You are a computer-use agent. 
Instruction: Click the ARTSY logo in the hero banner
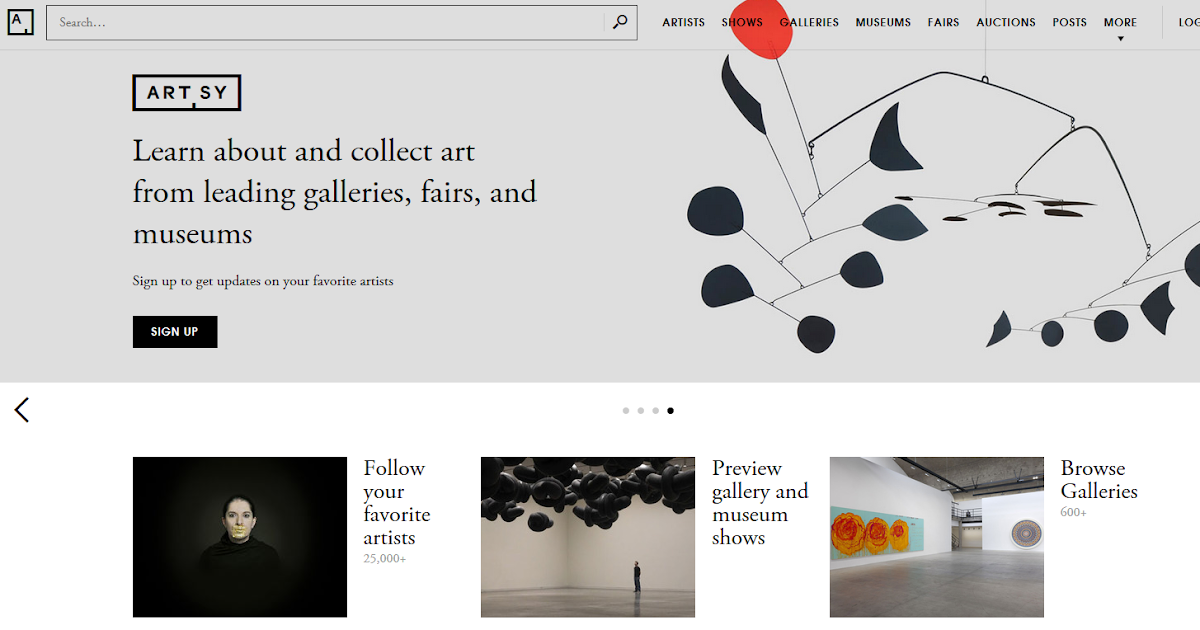[186, 92]
